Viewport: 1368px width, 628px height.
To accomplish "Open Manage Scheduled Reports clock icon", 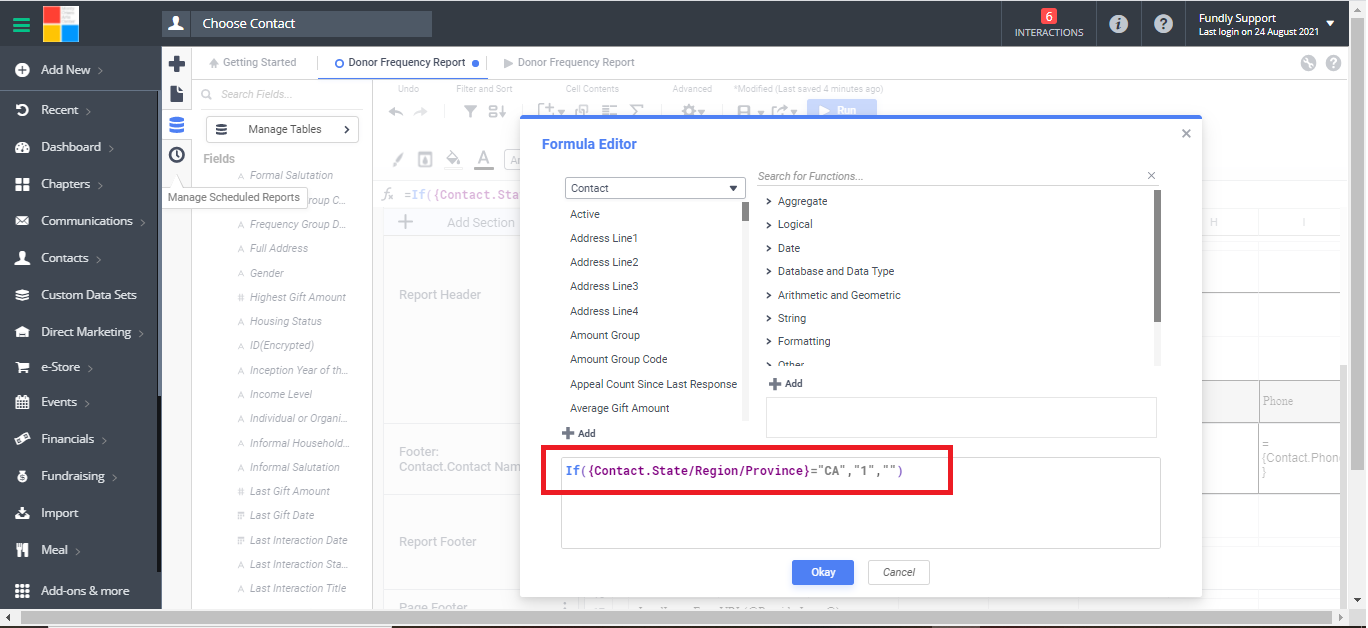I will coord(177,155).
